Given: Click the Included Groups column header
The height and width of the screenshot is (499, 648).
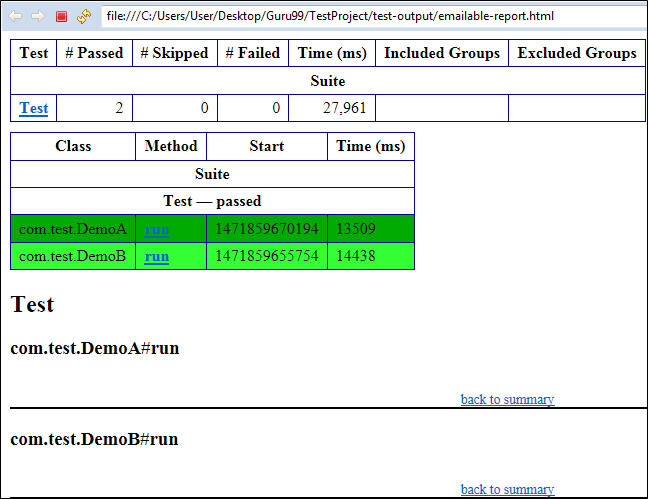Looking at the screenshot, I should click(x=441, y=53).
